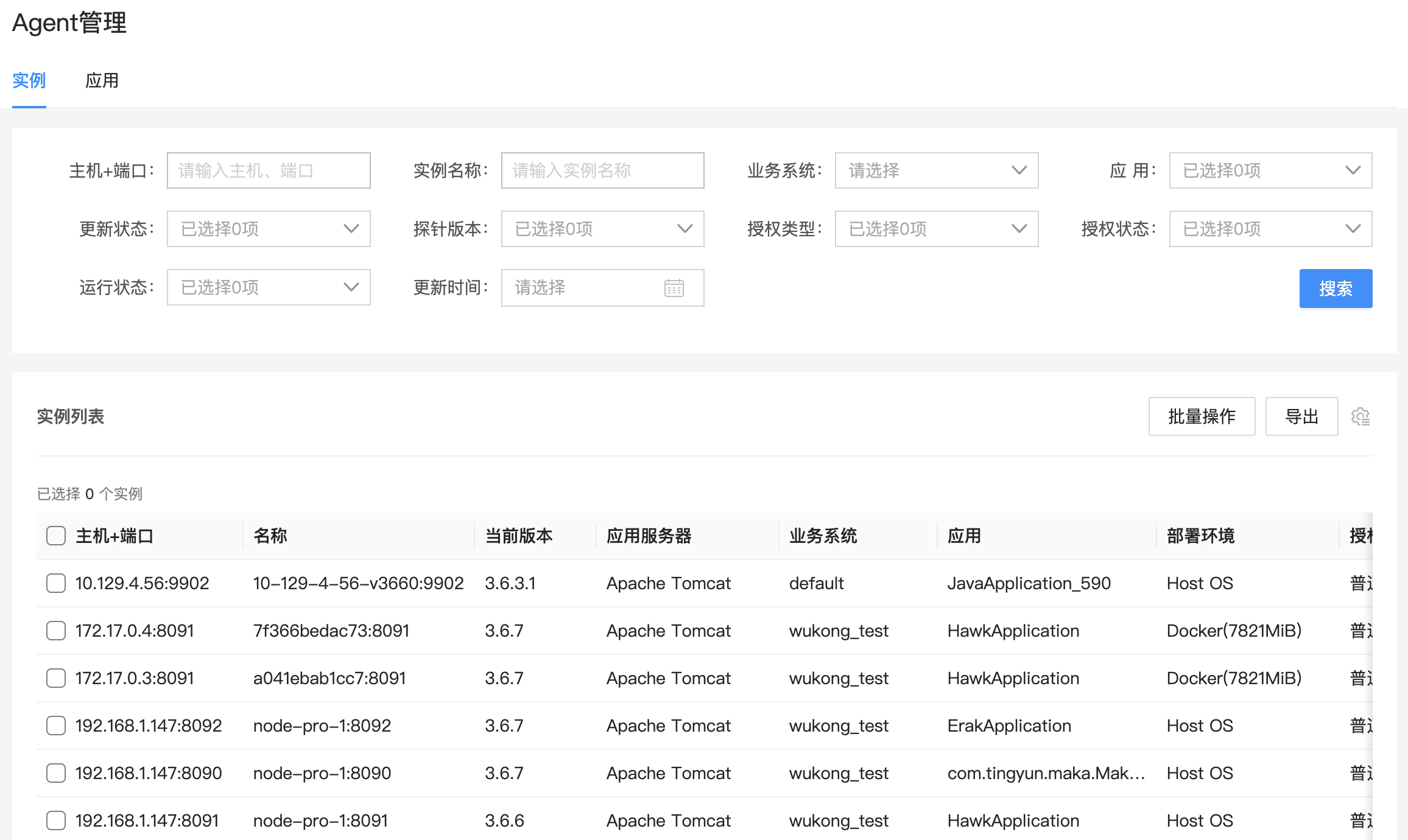Click instance name node-pro-1:8091
Screen dimensions: 1408x840
coord(320,821)
